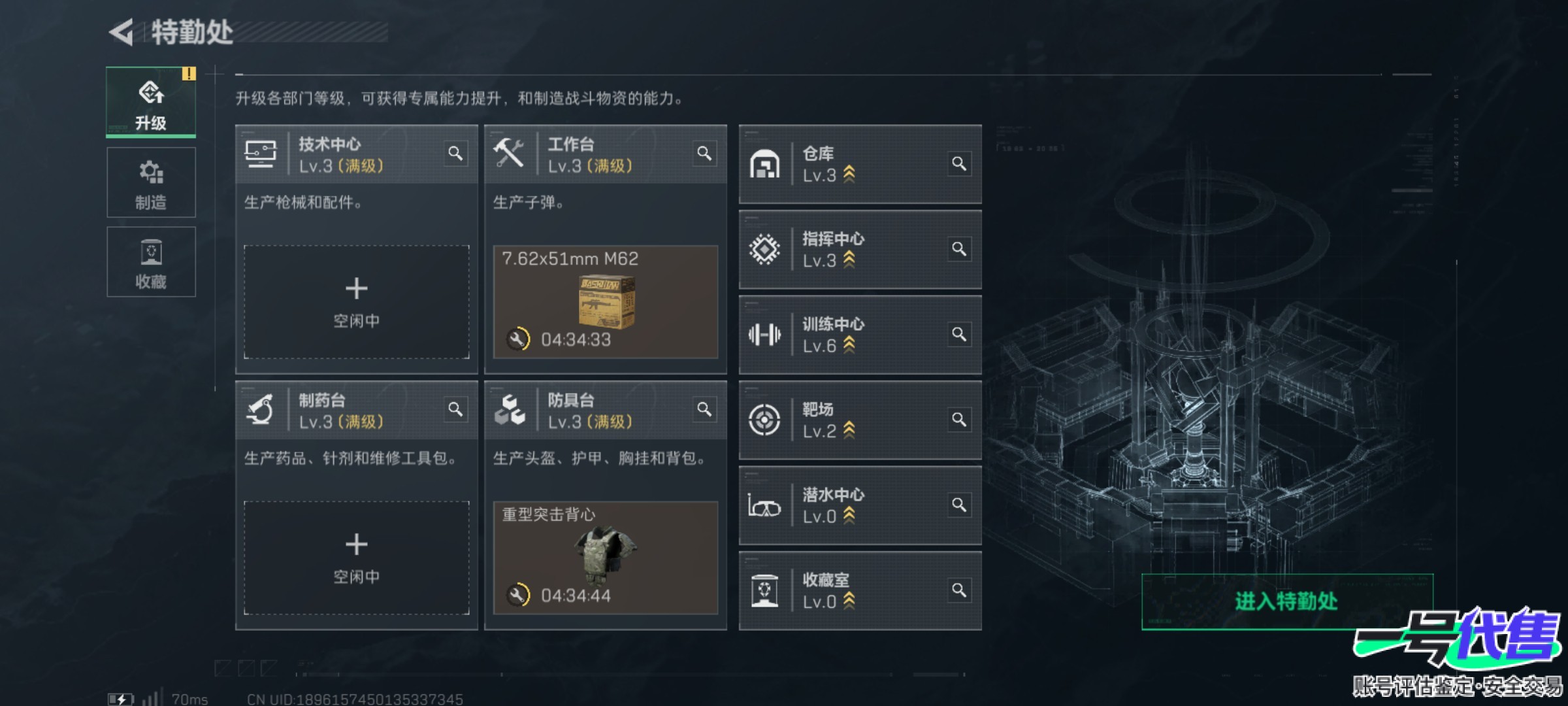Click the 进入特勤处 button

(x=1286, y=601)
